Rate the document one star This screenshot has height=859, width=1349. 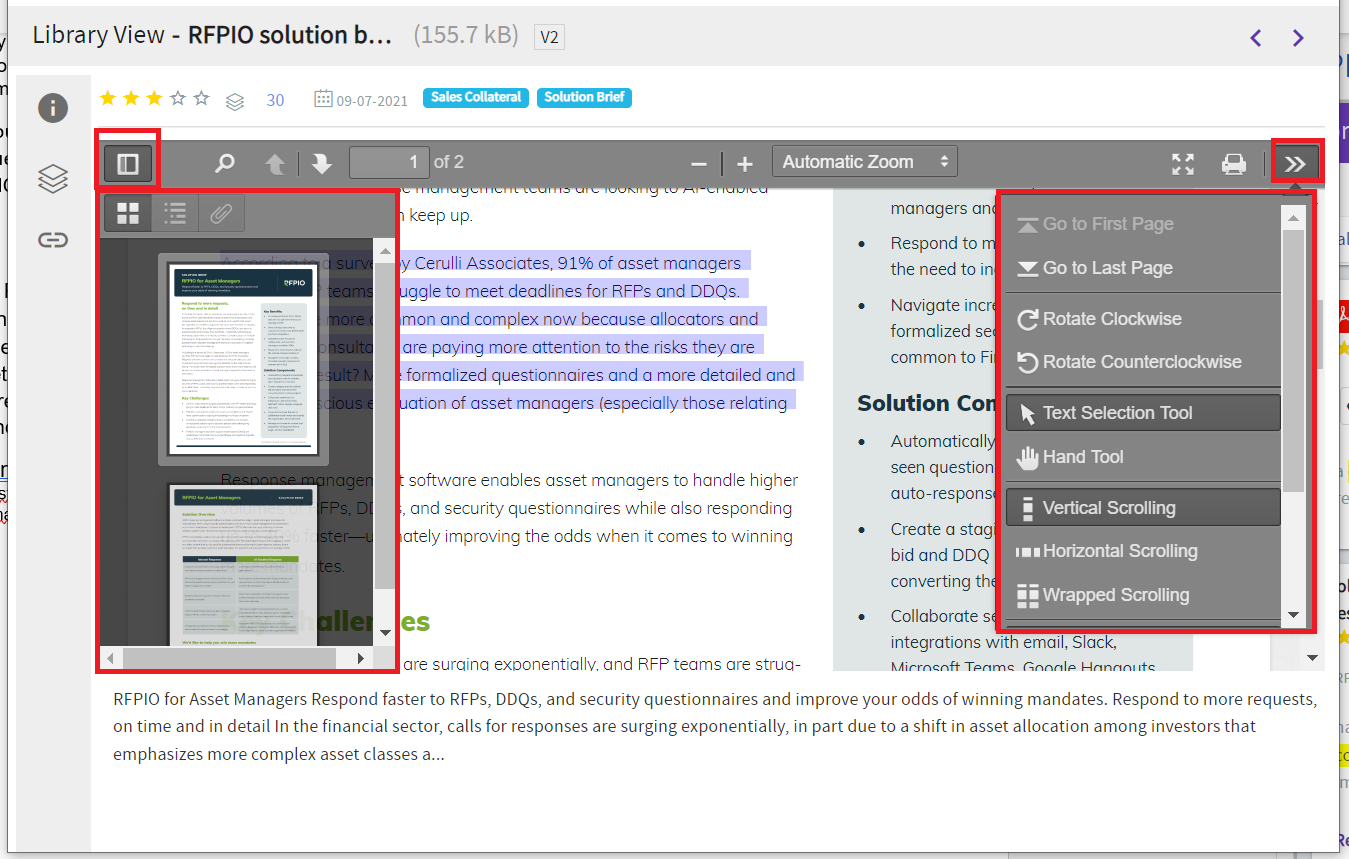tap(107, 98)
